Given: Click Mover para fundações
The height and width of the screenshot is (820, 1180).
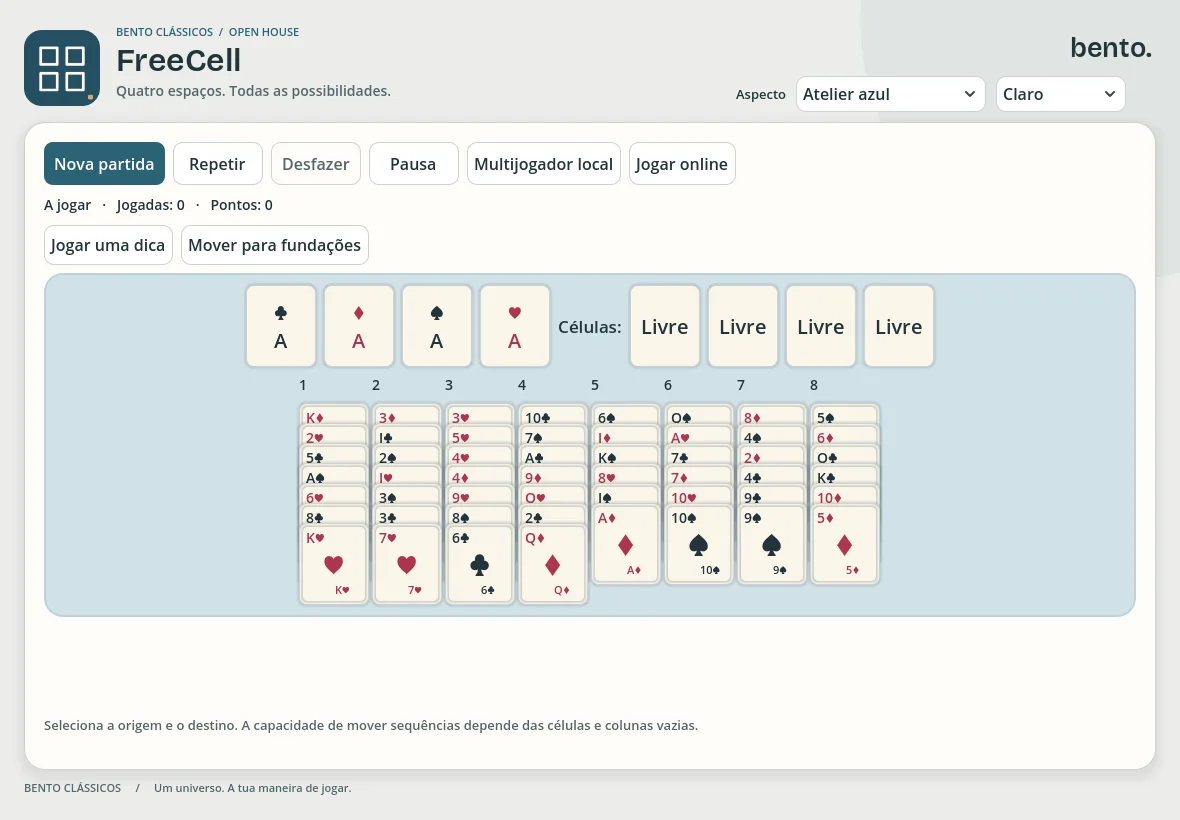Looking at the screenshot, I should (275, 244).
